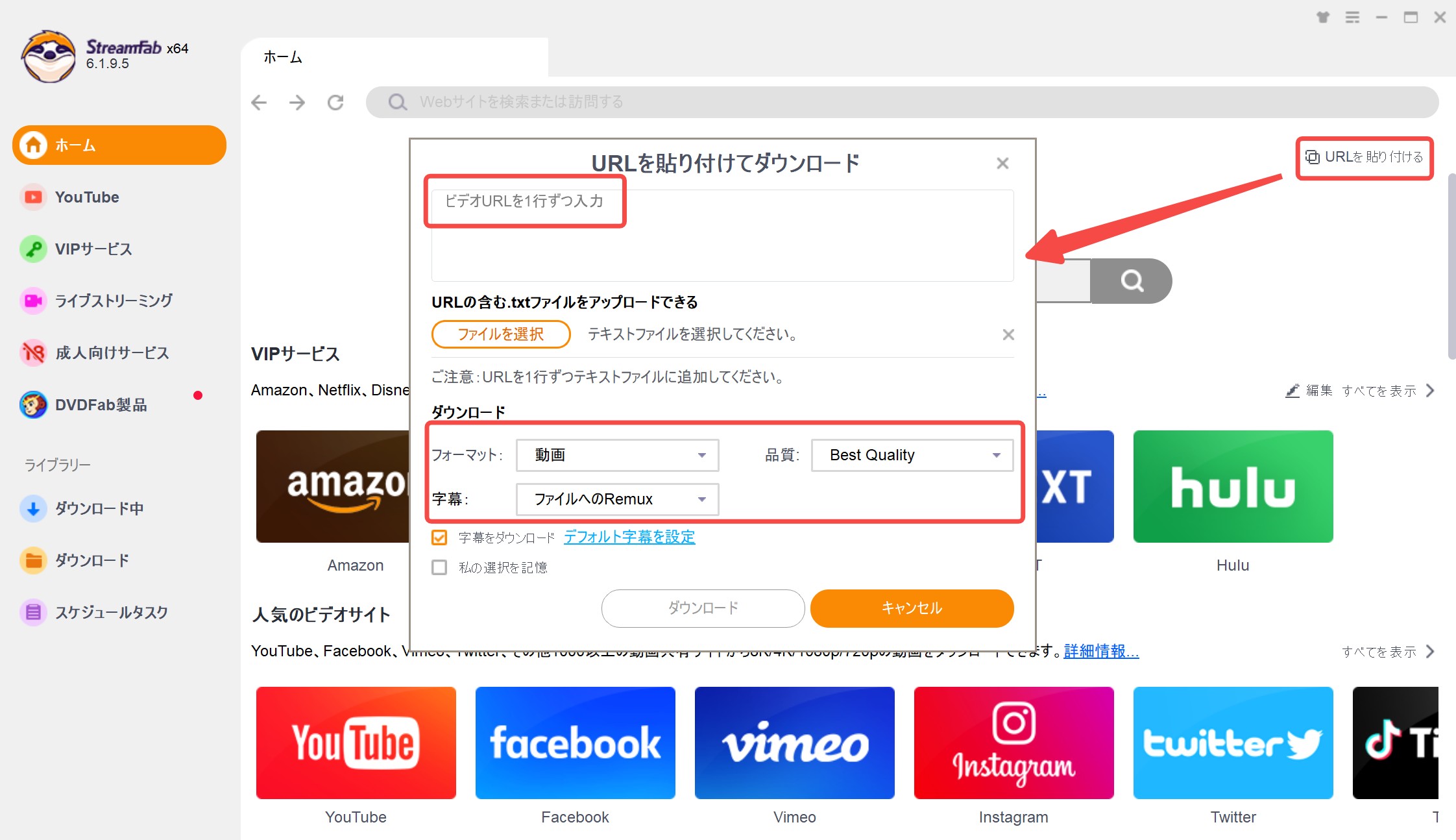Click the XT-labelled service thumbnail

tap(1075, 486)
